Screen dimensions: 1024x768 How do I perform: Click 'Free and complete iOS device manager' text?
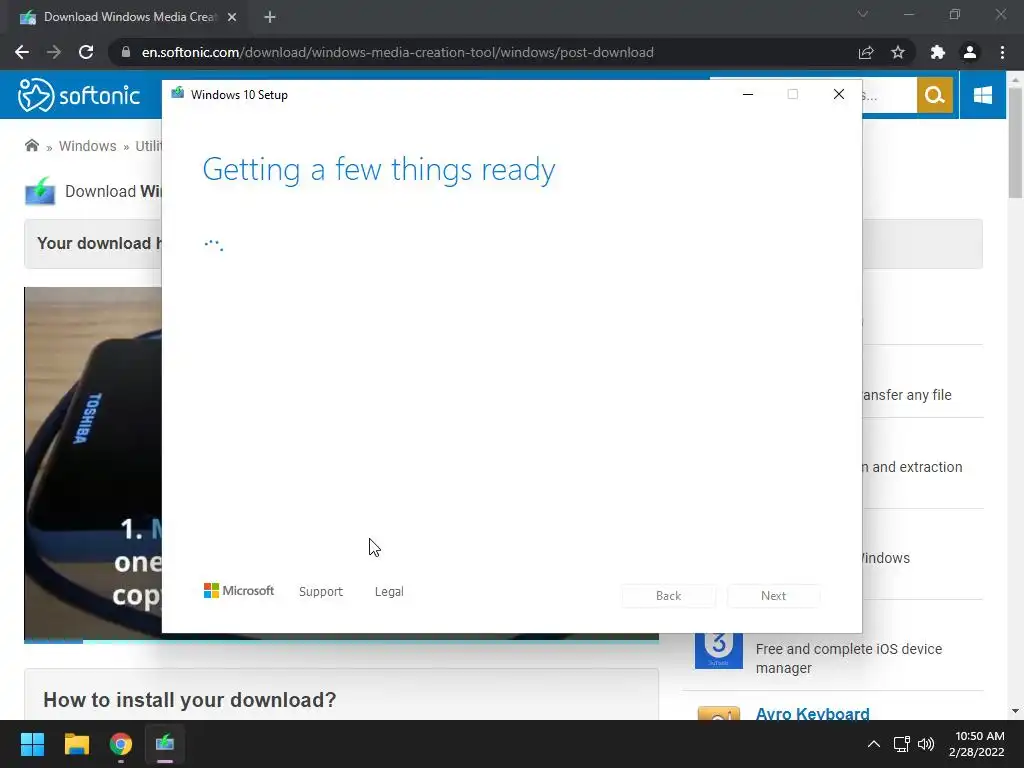(848, 658)
